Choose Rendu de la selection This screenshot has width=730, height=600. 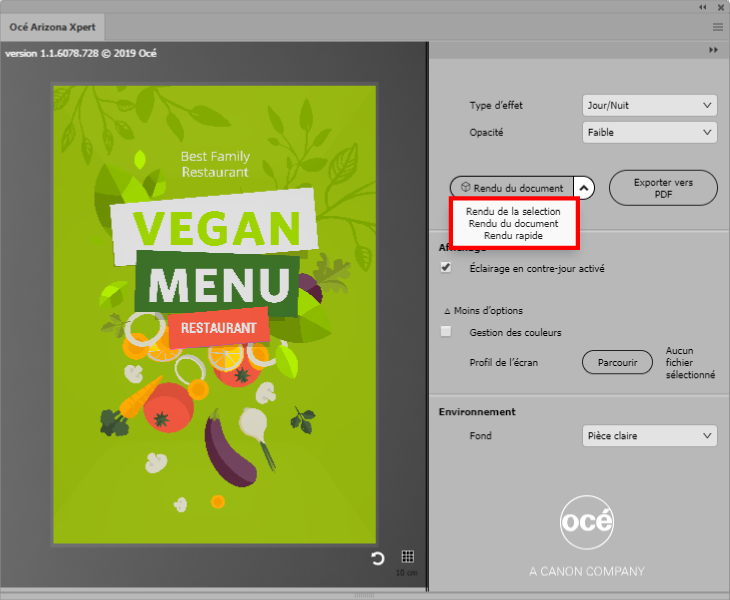point(513,211)
